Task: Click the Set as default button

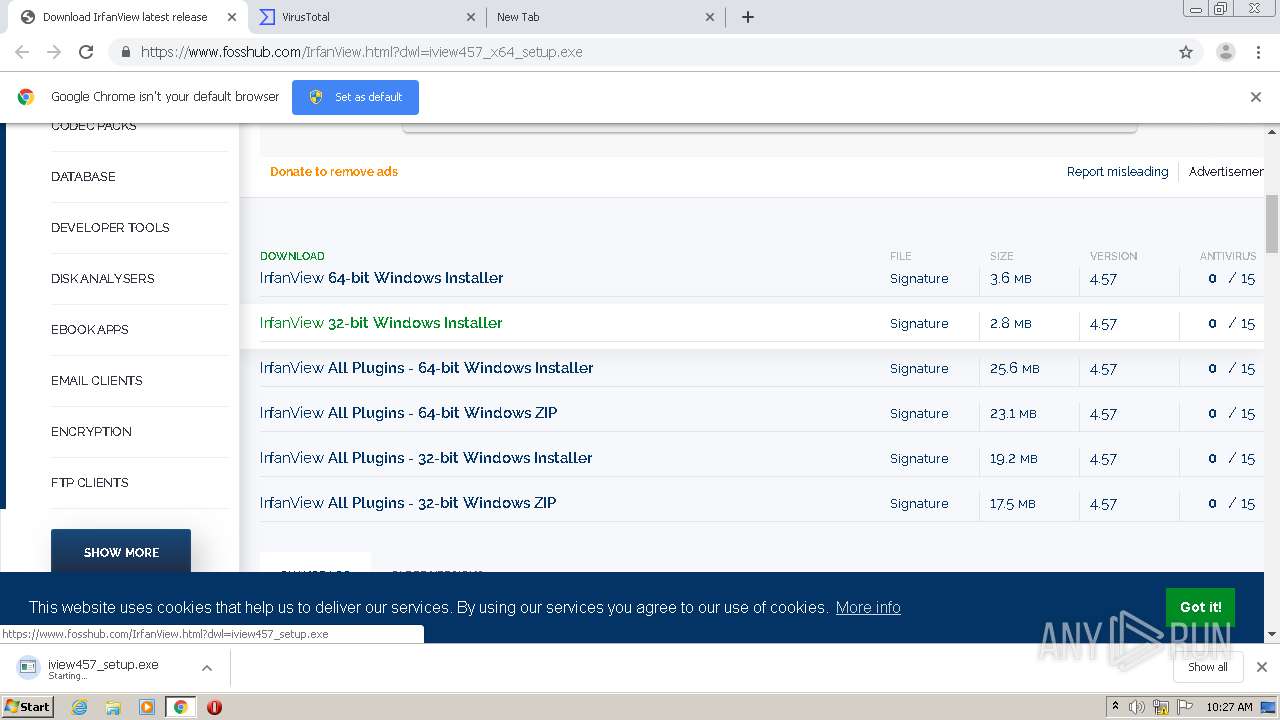Action: click(355, 97)
